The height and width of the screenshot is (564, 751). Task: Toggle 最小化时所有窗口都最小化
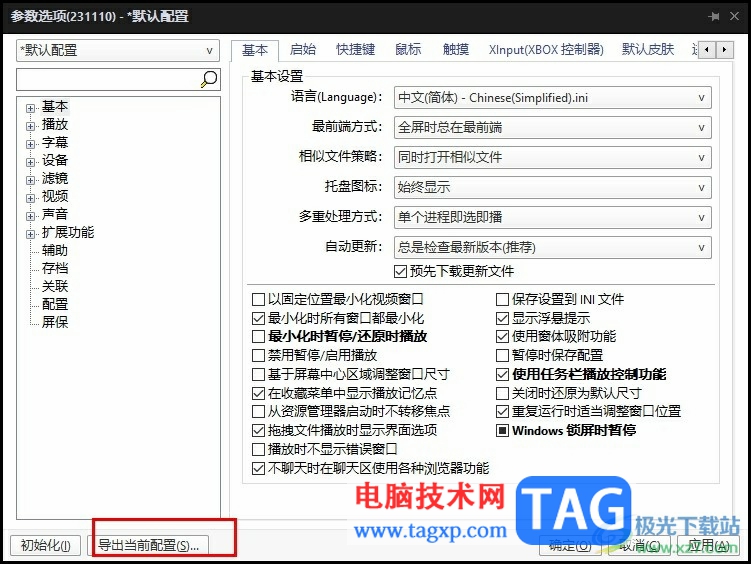tap(258, 318)
